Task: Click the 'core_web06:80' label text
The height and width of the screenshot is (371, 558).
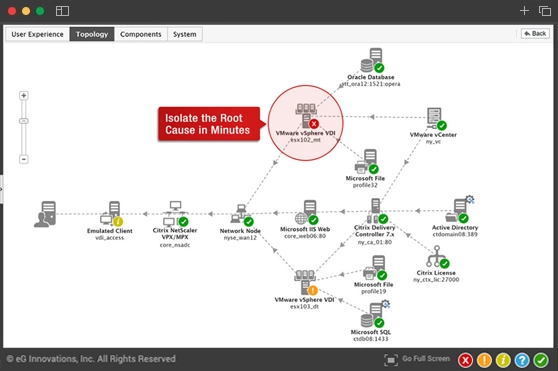Action: pos(305,236)
